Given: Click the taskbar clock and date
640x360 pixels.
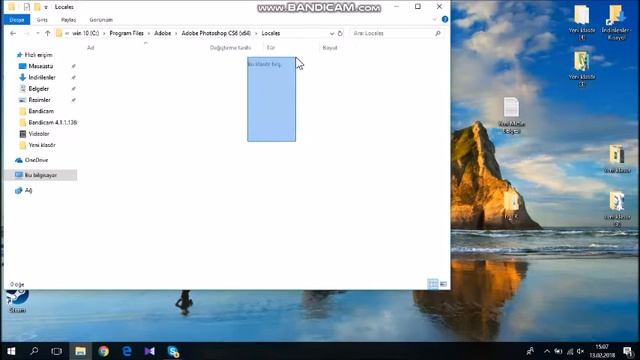Looking at the screenshot, I should point(602,351).
